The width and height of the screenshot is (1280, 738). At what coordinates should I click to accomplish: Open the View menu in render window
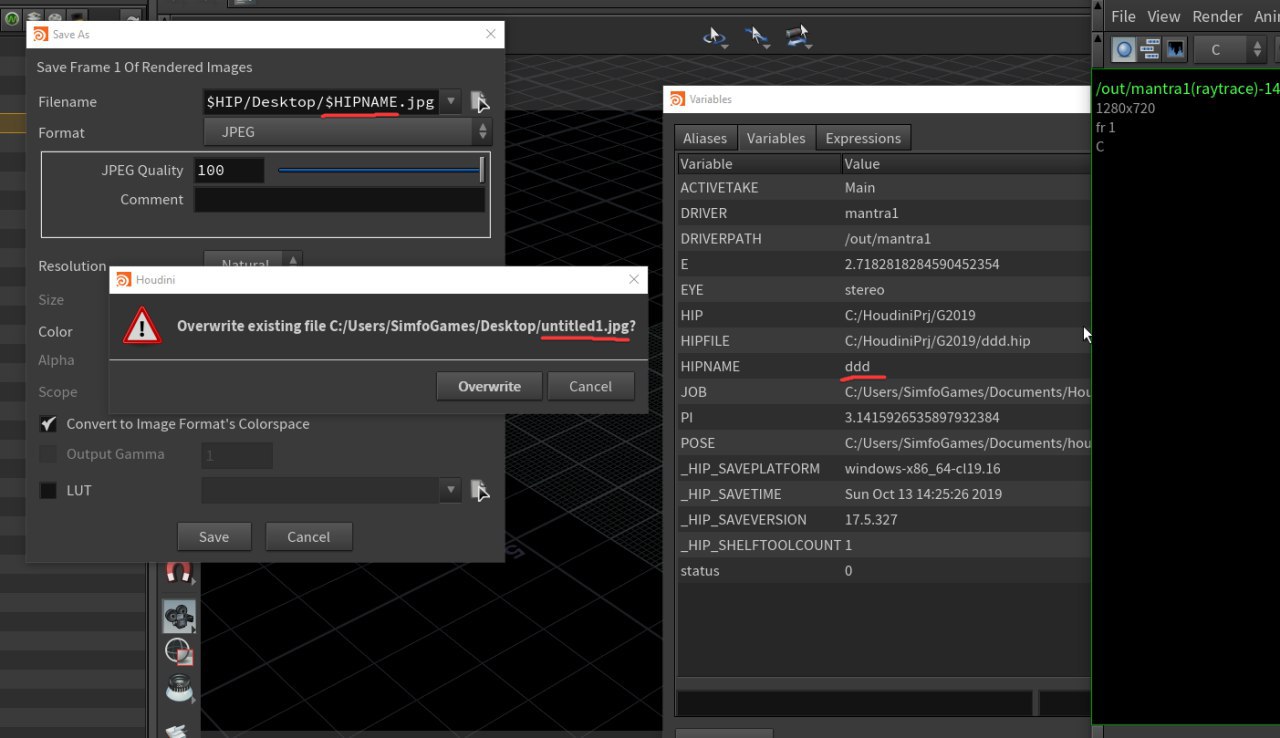[1163, 16]
